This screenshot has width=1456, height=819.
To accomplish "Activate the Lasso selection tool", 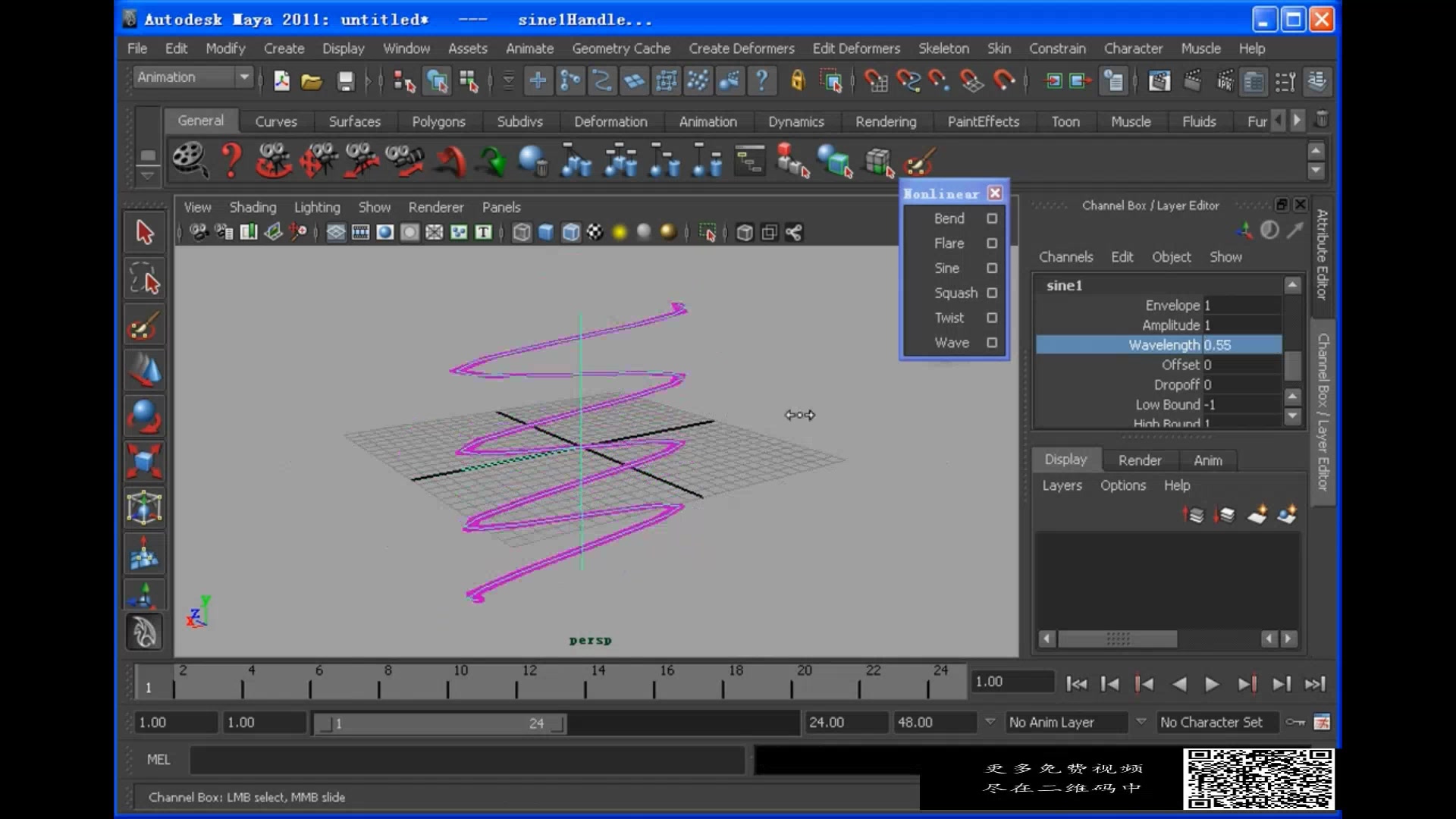I will [144, 280].
